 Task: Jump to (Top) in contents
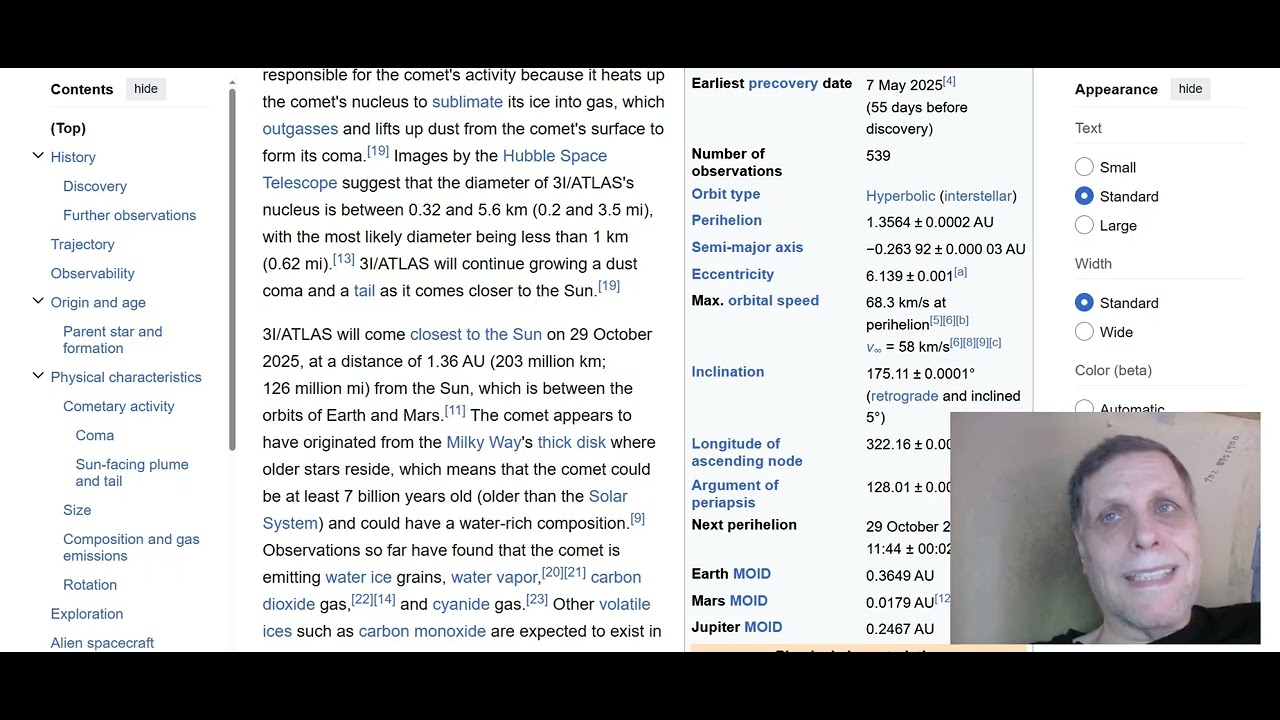click(68, 128)
